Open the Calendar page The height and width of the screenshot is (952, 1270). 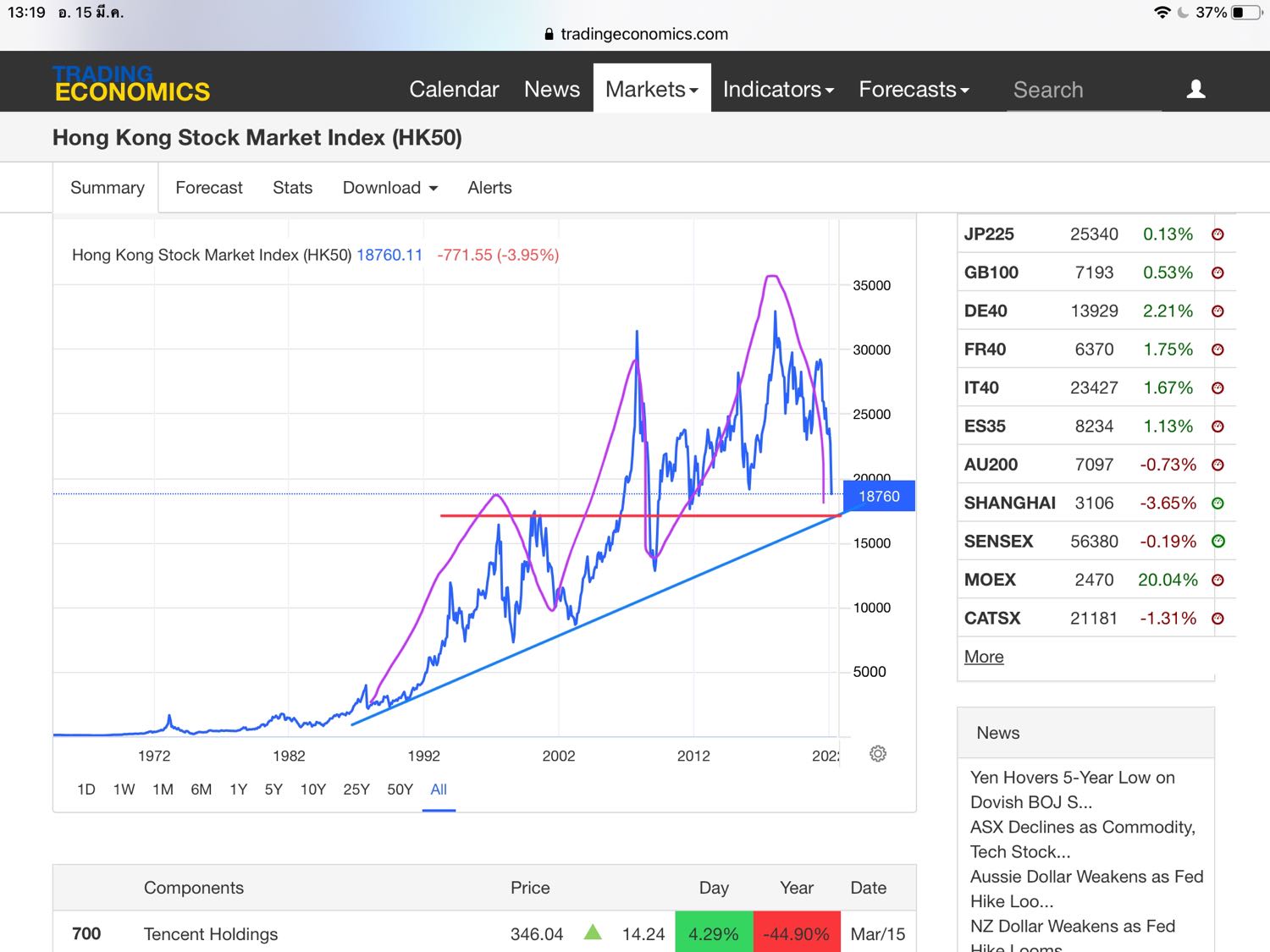[x=454, y=89]
